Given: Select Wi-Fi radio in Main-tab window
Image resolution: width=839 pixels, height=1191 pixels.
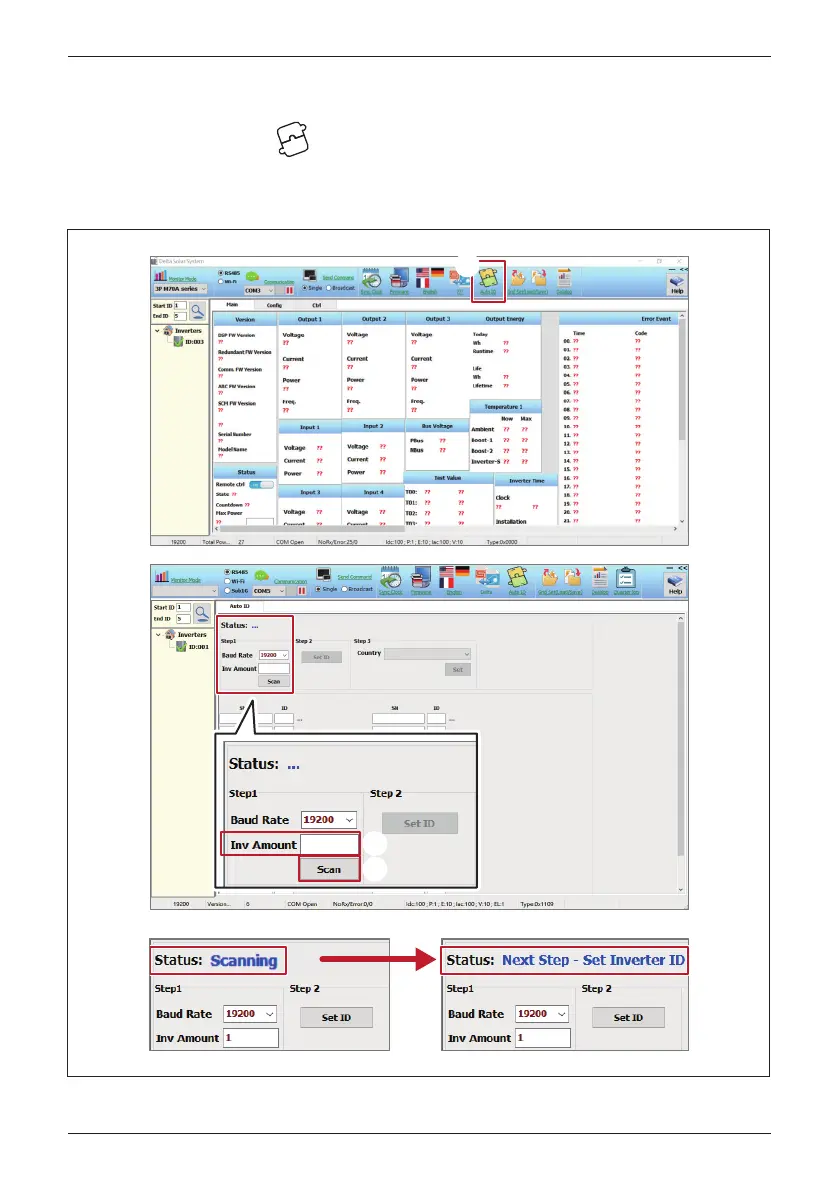Looking at the screenshot, I should (221, 281).
